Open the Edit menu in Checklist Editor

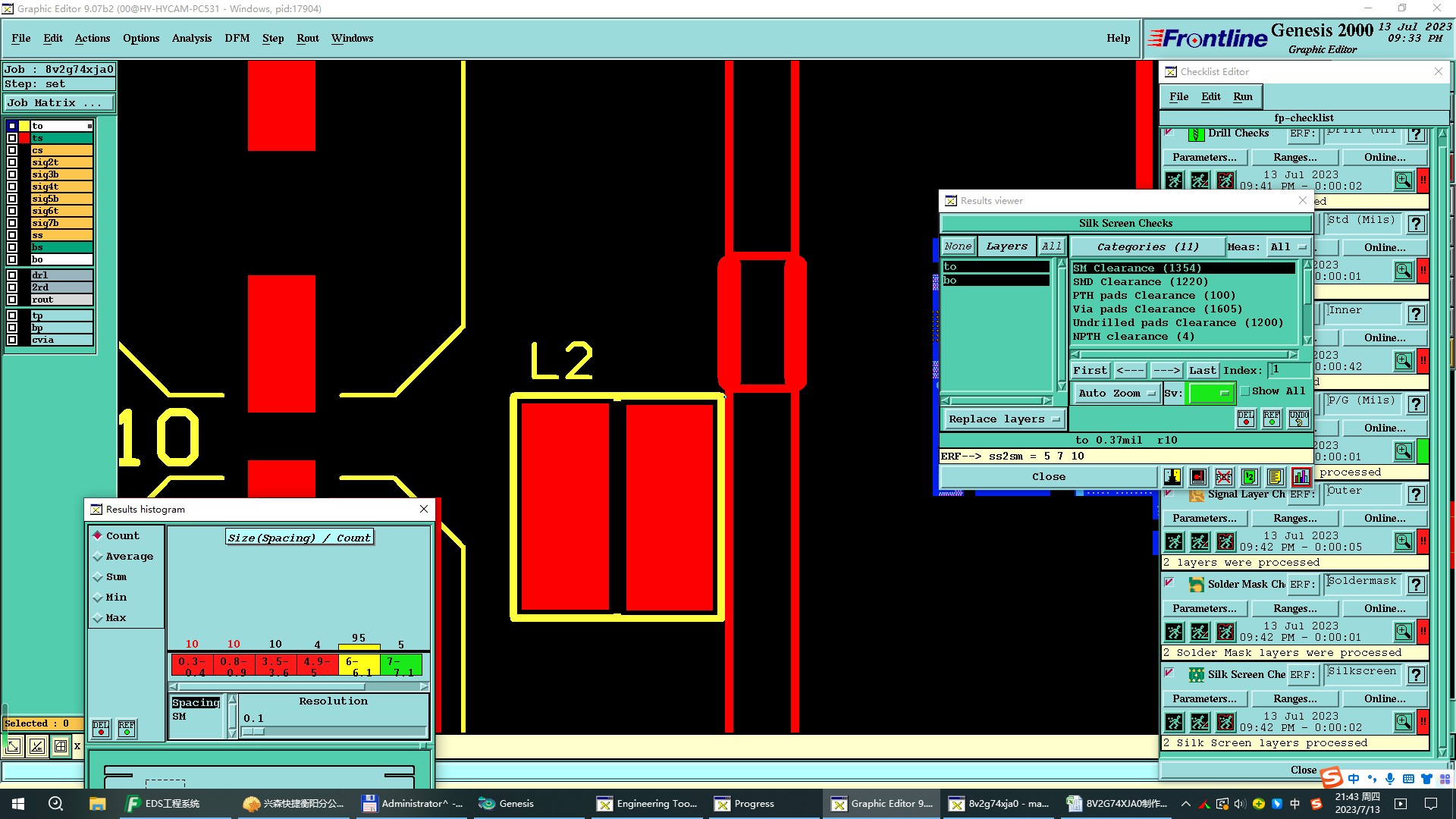tap(1211, 96)
